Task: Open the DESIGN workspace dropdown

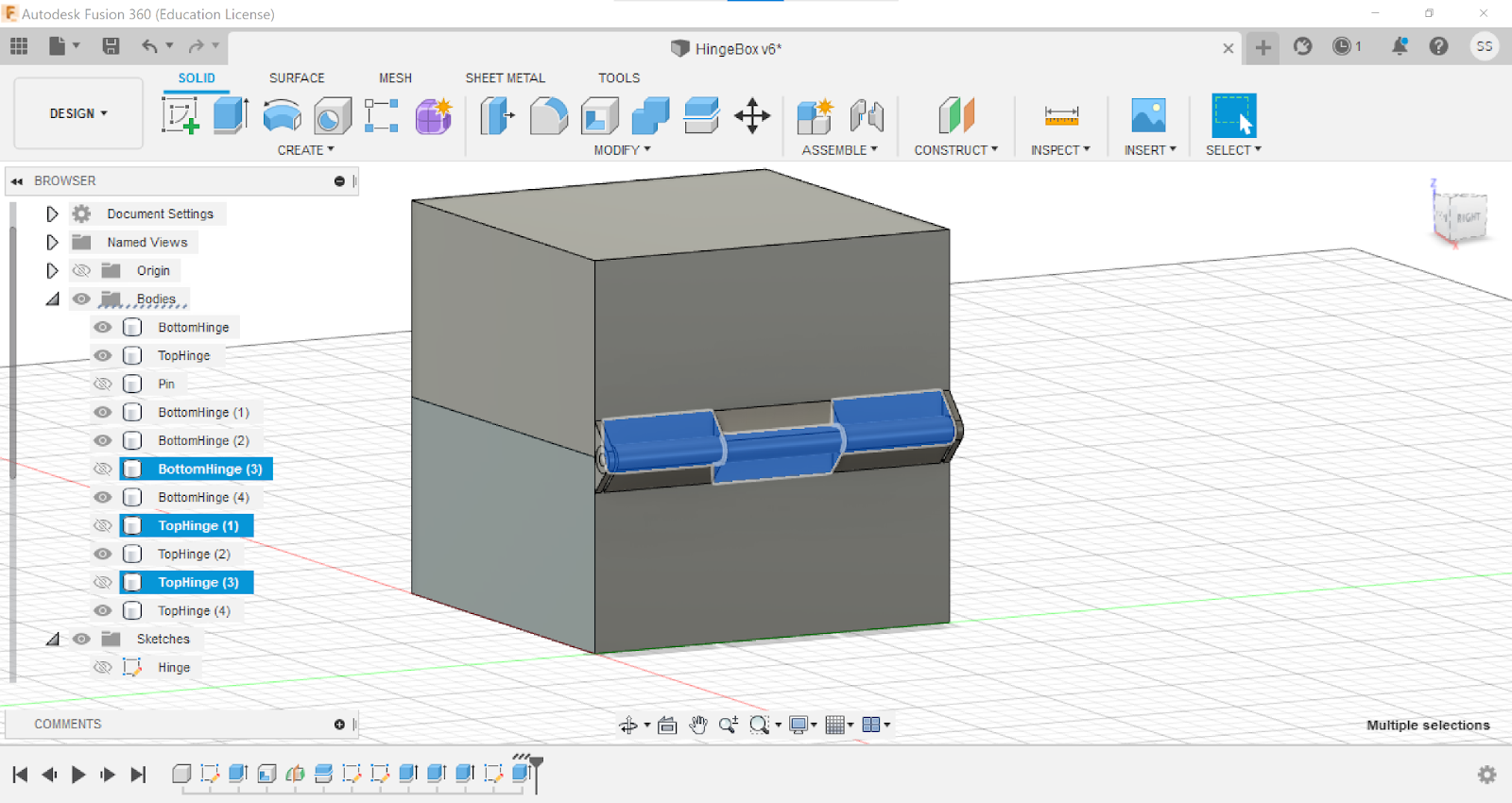Action: click(x=78, y=113)
